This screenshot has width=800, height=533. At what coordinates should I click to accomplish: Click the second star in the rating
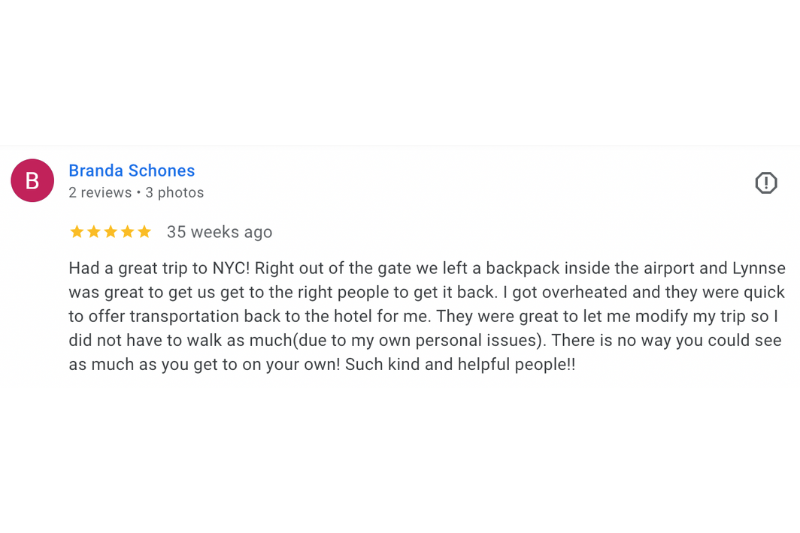pyautogui.click(x=94, y=232)
